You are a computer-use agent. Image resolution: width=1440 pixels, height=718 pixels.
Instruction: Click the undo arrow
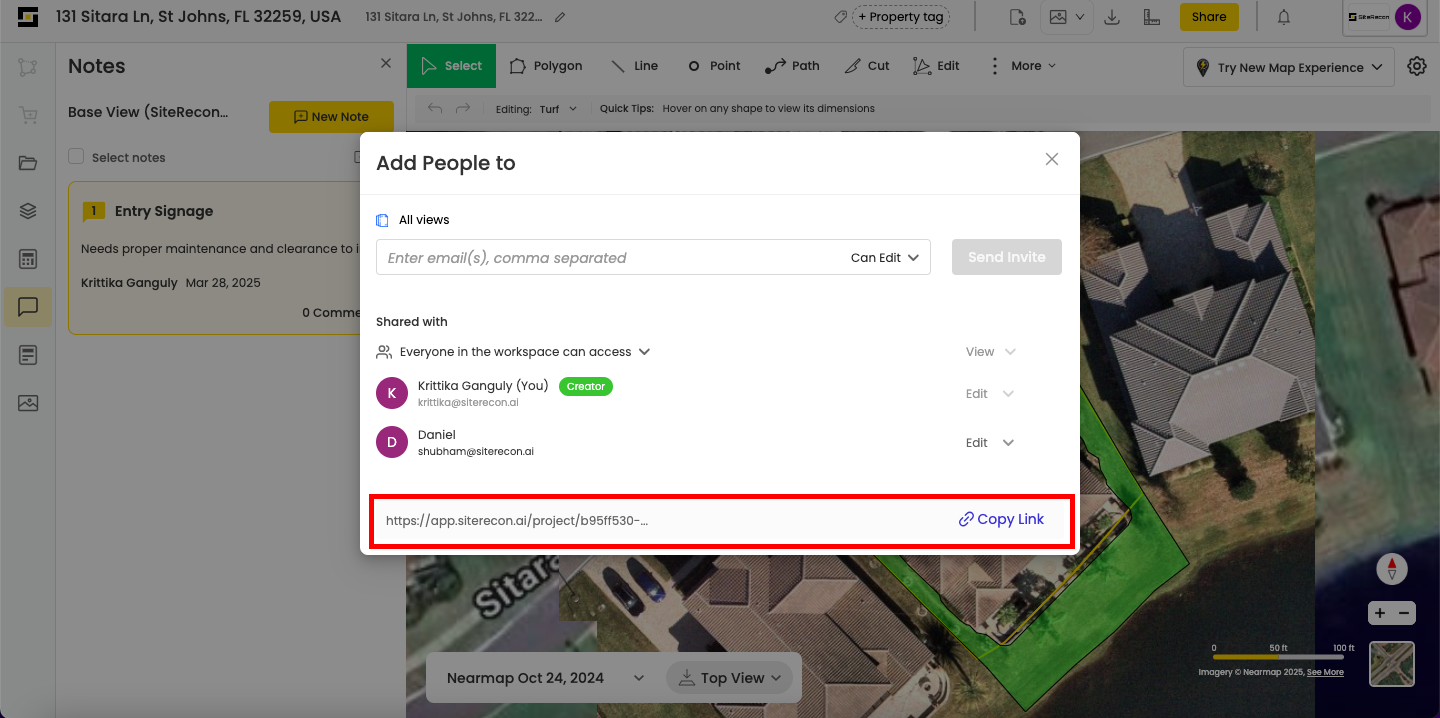click(x=435, y=108)
